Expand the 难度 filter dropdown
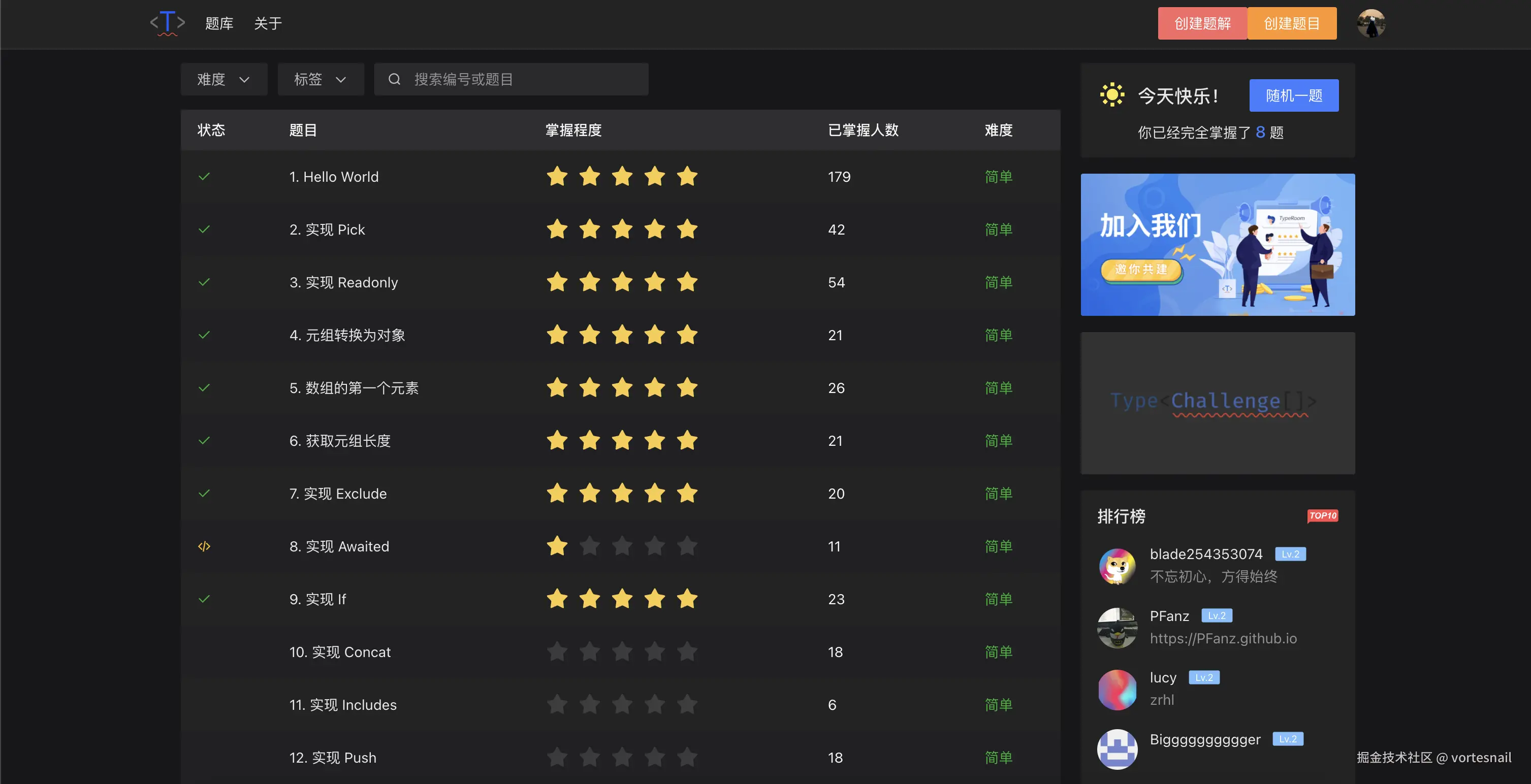 click(x=224, y=79)
